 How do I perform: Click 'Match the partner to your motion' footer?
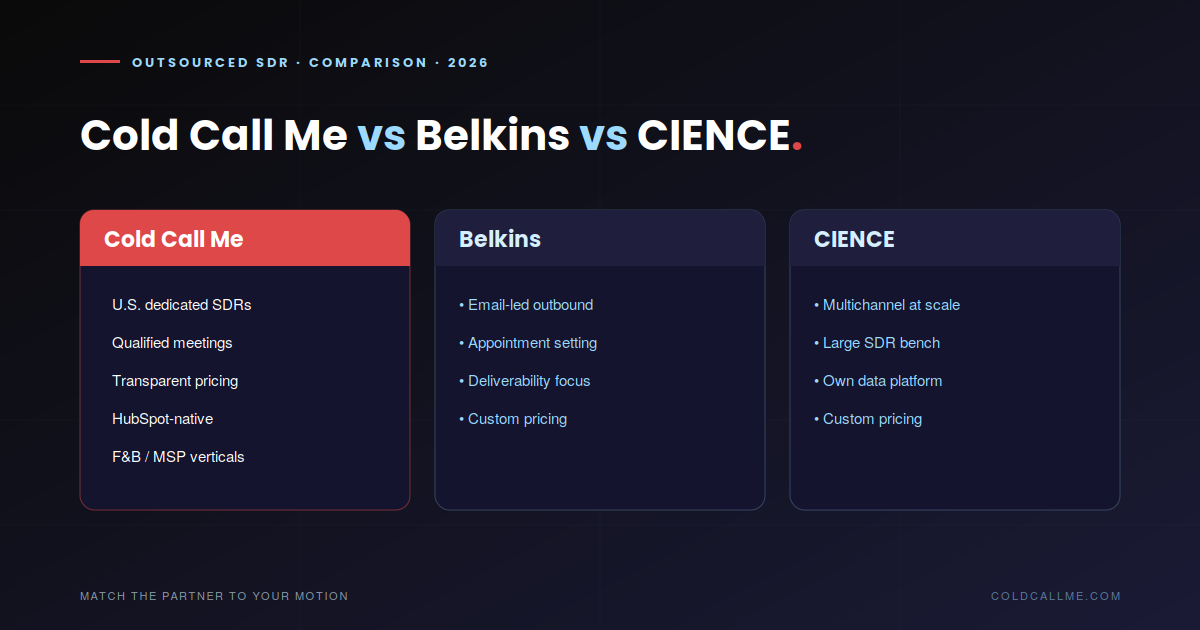click(214, 596)
